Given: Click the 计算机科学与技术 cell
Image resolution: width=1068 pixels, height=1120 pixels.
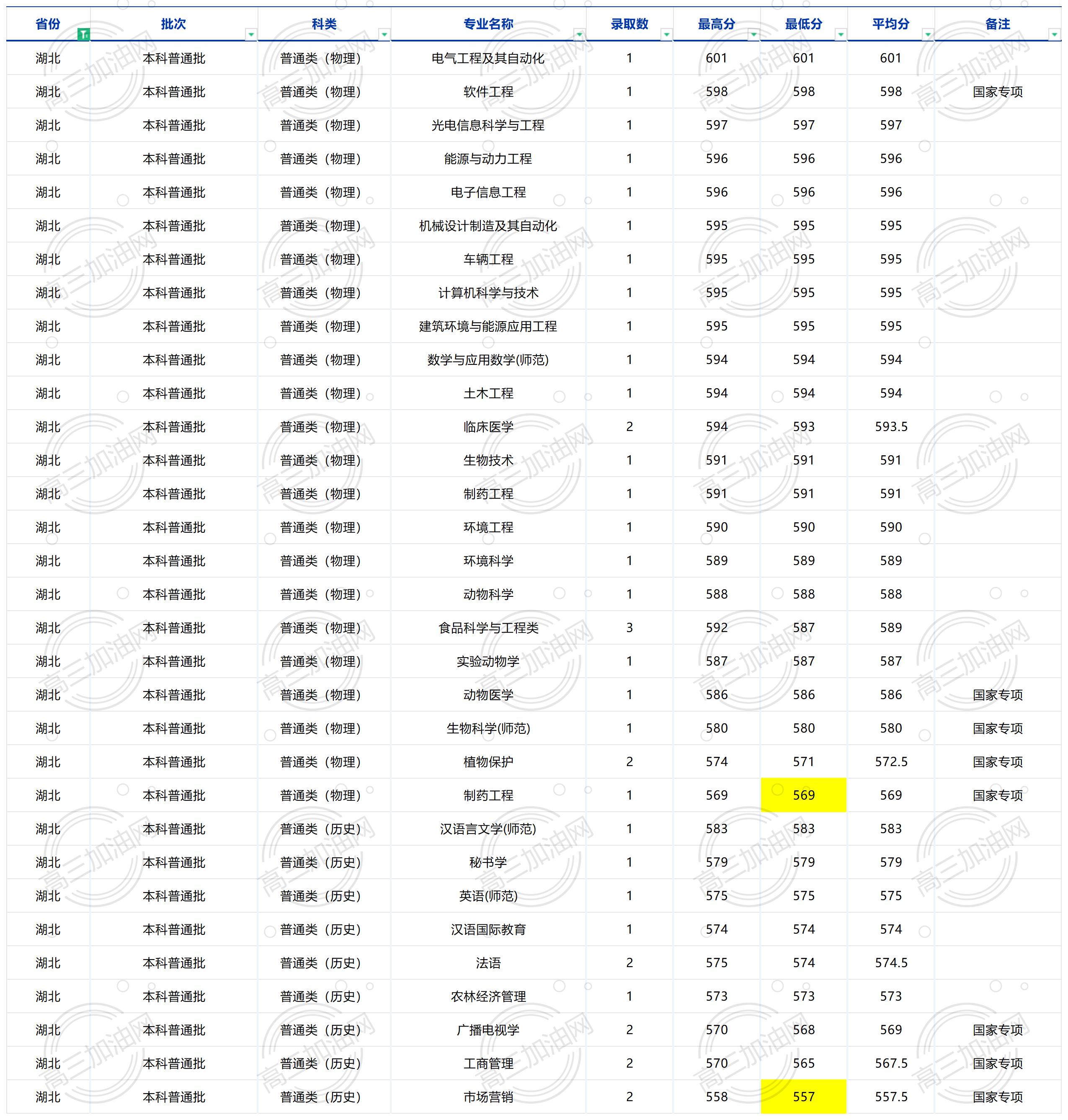Looking at the screenshot, I should 488,293.
